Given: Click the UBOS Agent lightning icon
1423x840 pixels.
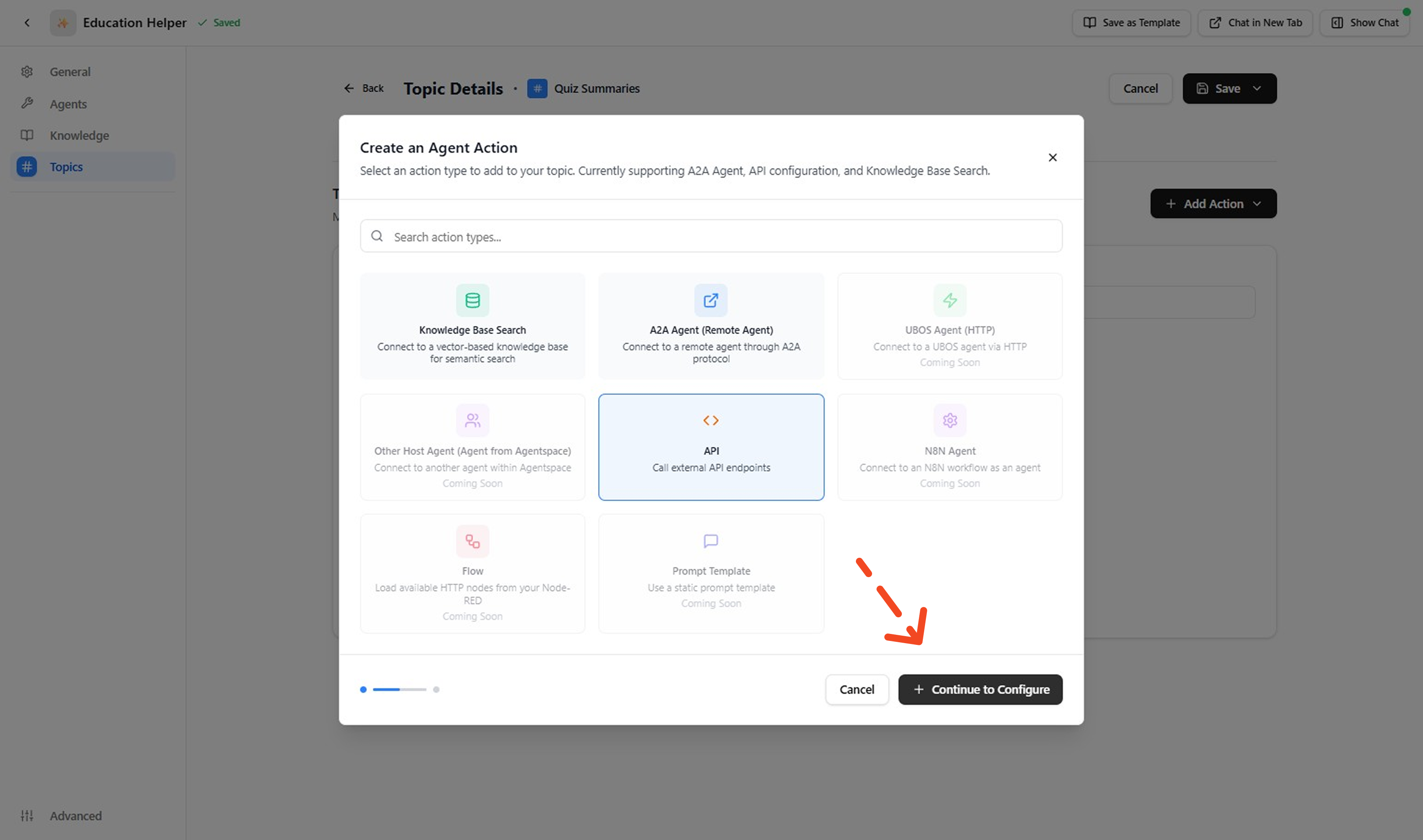Looking at the screenshot, I should pos(949,300).
